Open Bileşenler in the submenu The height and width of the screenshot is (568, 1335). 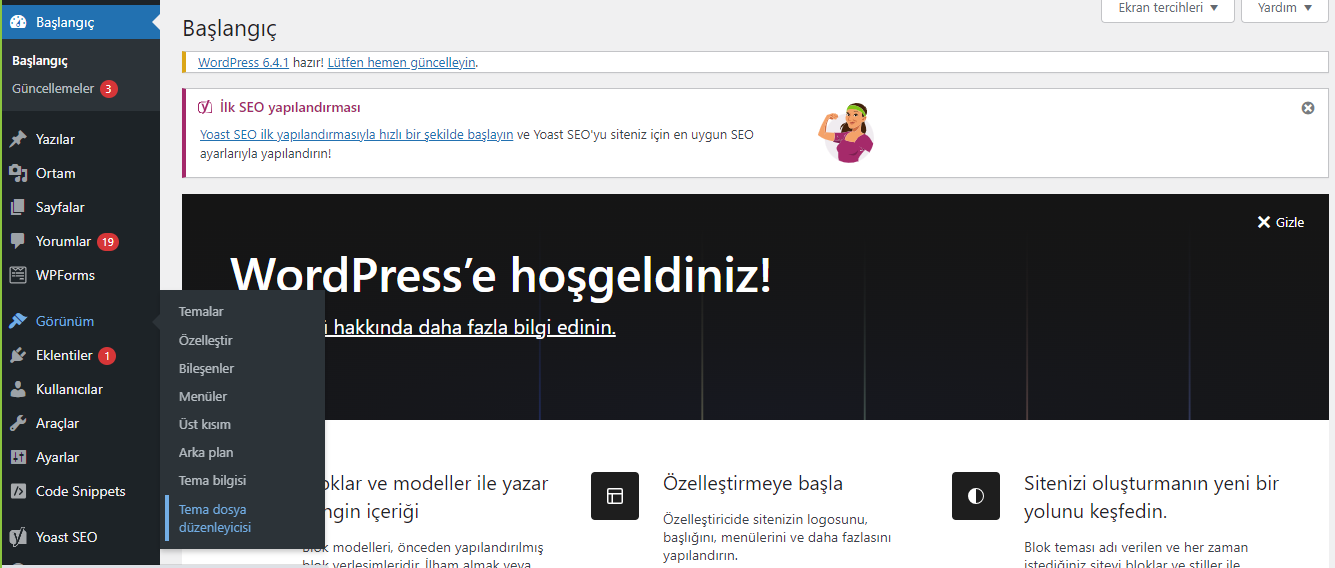pos(206,368)
